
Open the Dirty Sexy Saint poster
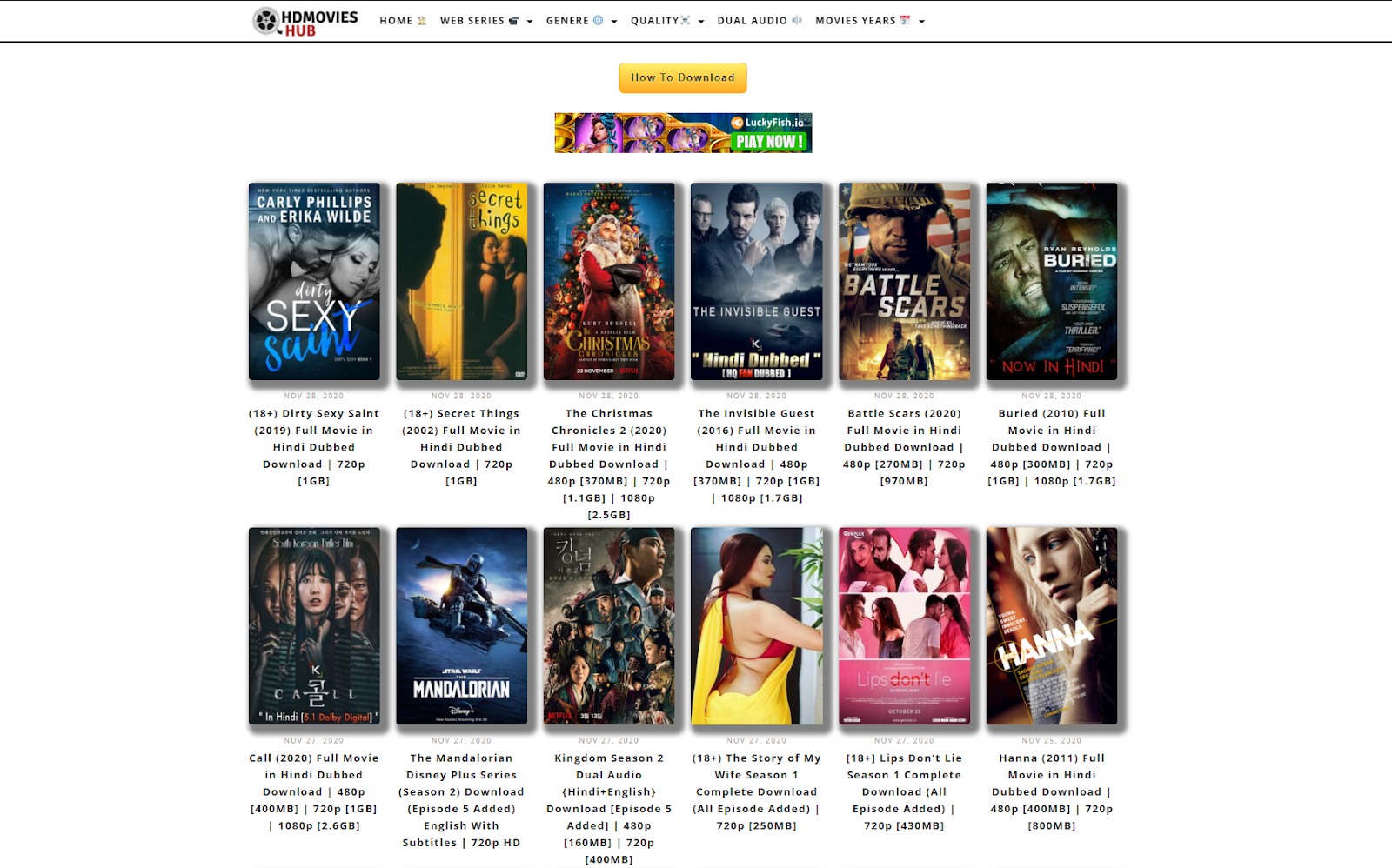(314, 282)
